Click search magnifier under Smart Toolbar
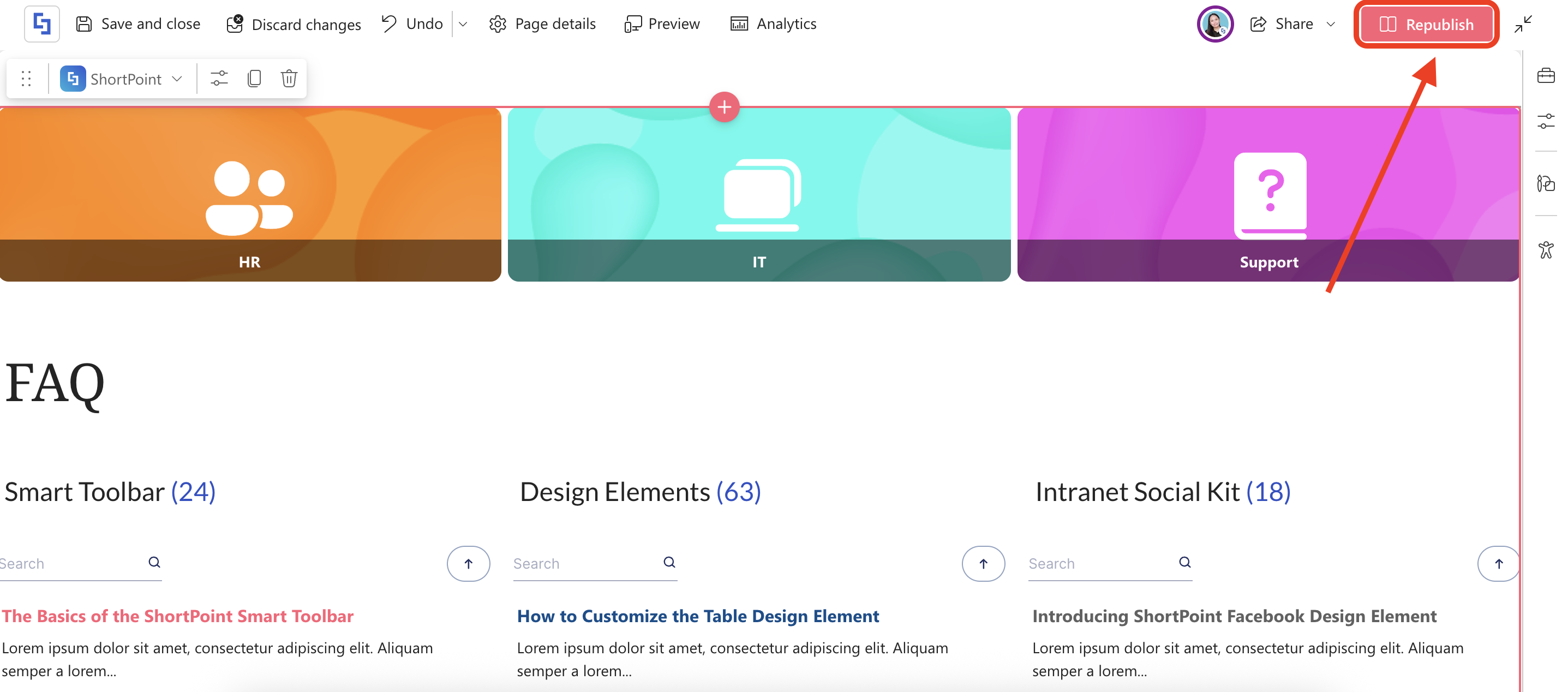The height and width of the screenshot is (692, 1568). pos(154,562)
